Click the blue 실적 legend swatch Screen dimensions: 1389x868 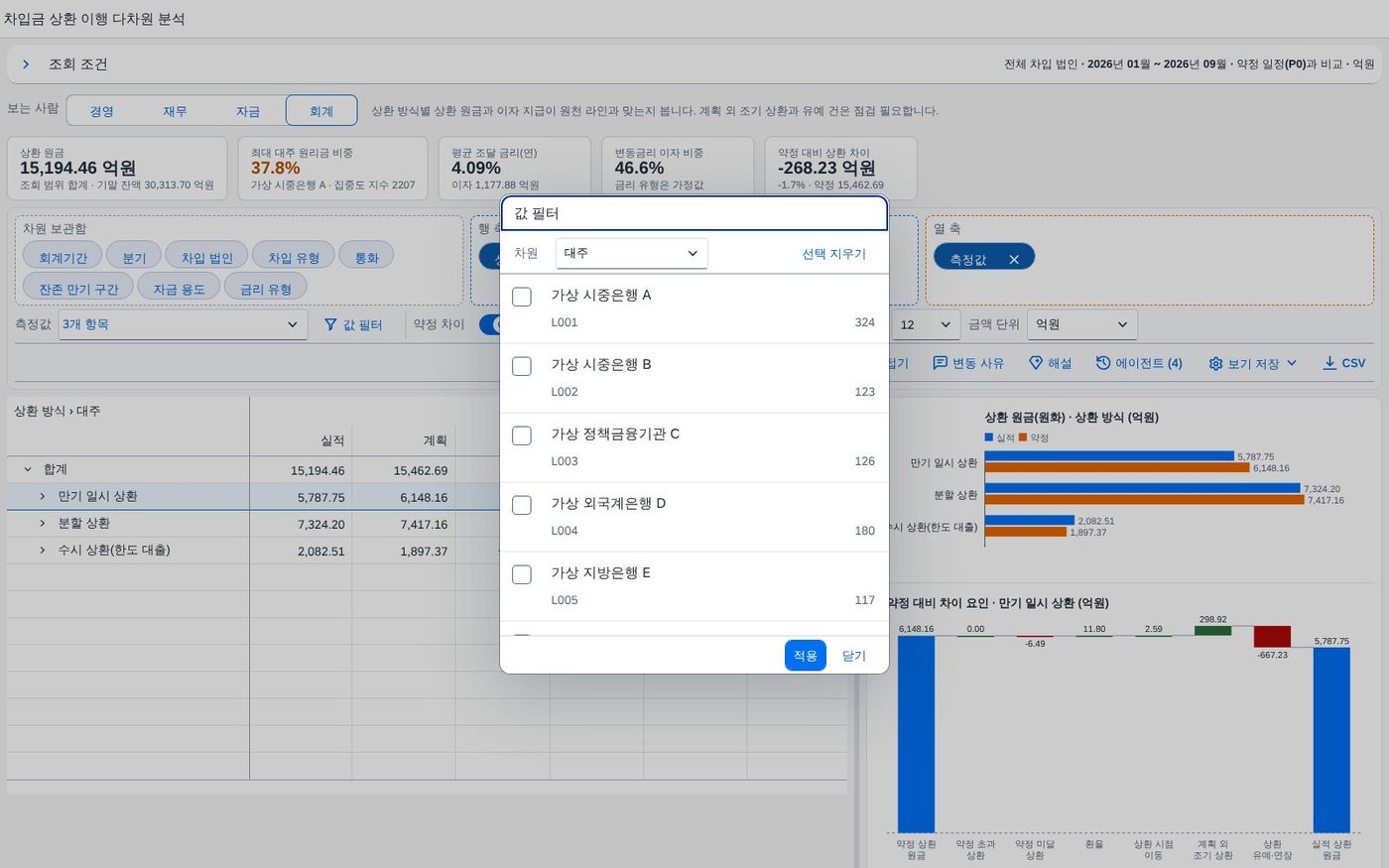click(989, 437)
